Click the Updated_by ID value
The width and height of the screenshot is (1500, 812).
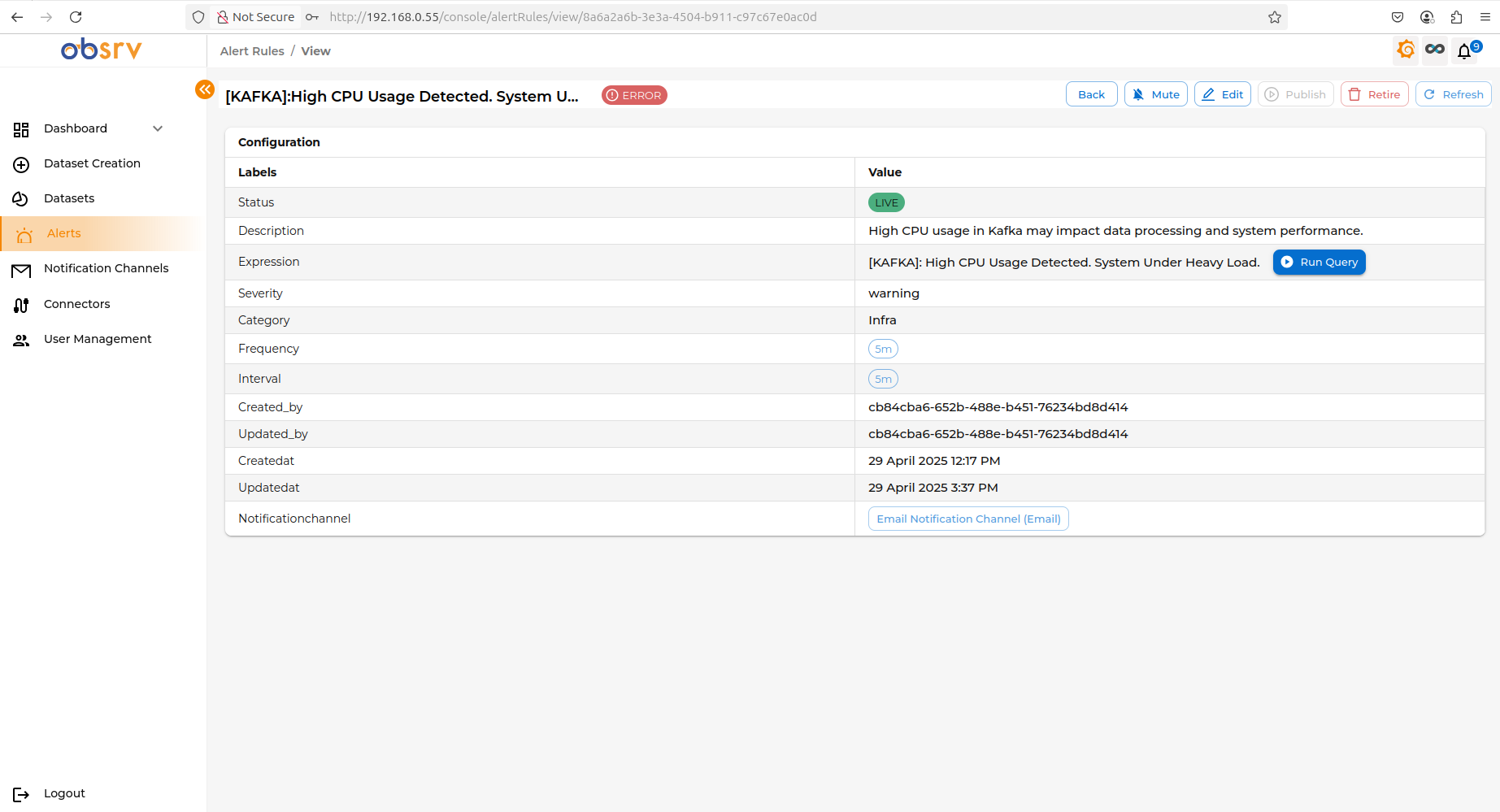[998, 434]
